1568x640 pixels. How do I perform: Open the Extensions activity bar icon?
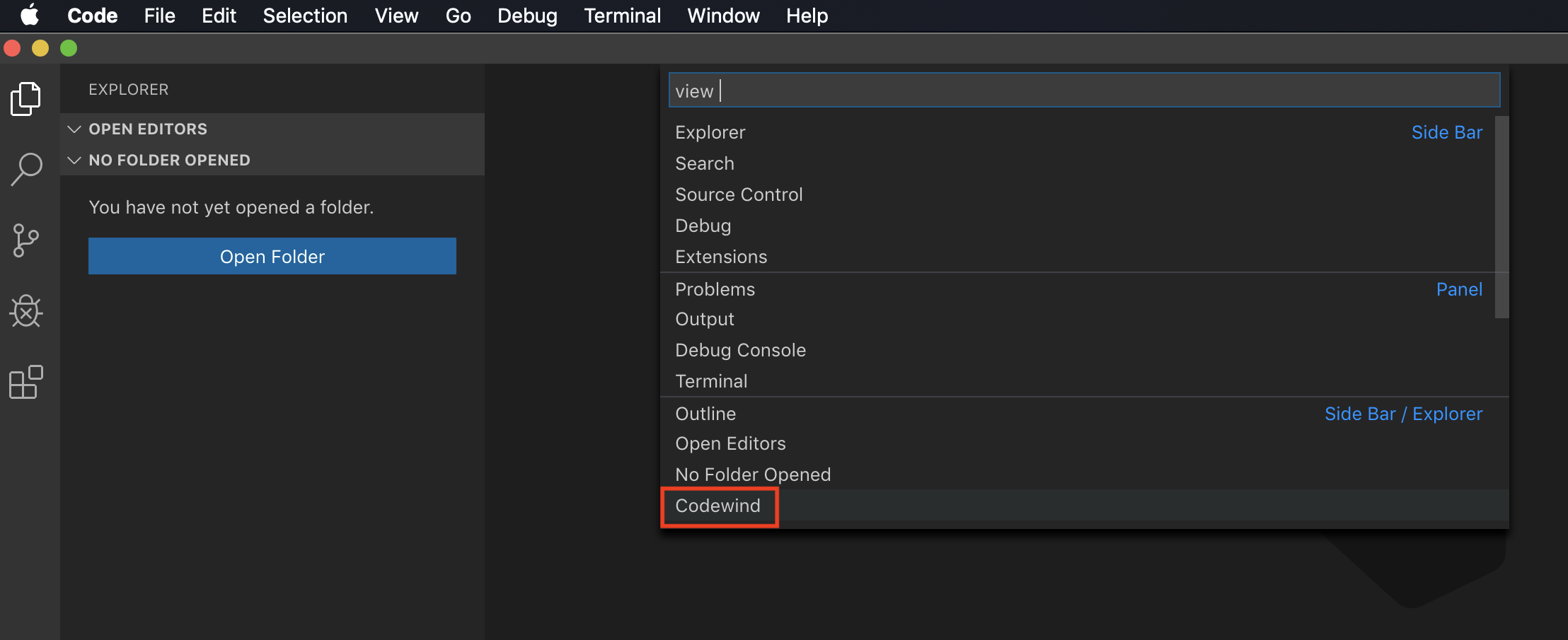click(26, 383)
